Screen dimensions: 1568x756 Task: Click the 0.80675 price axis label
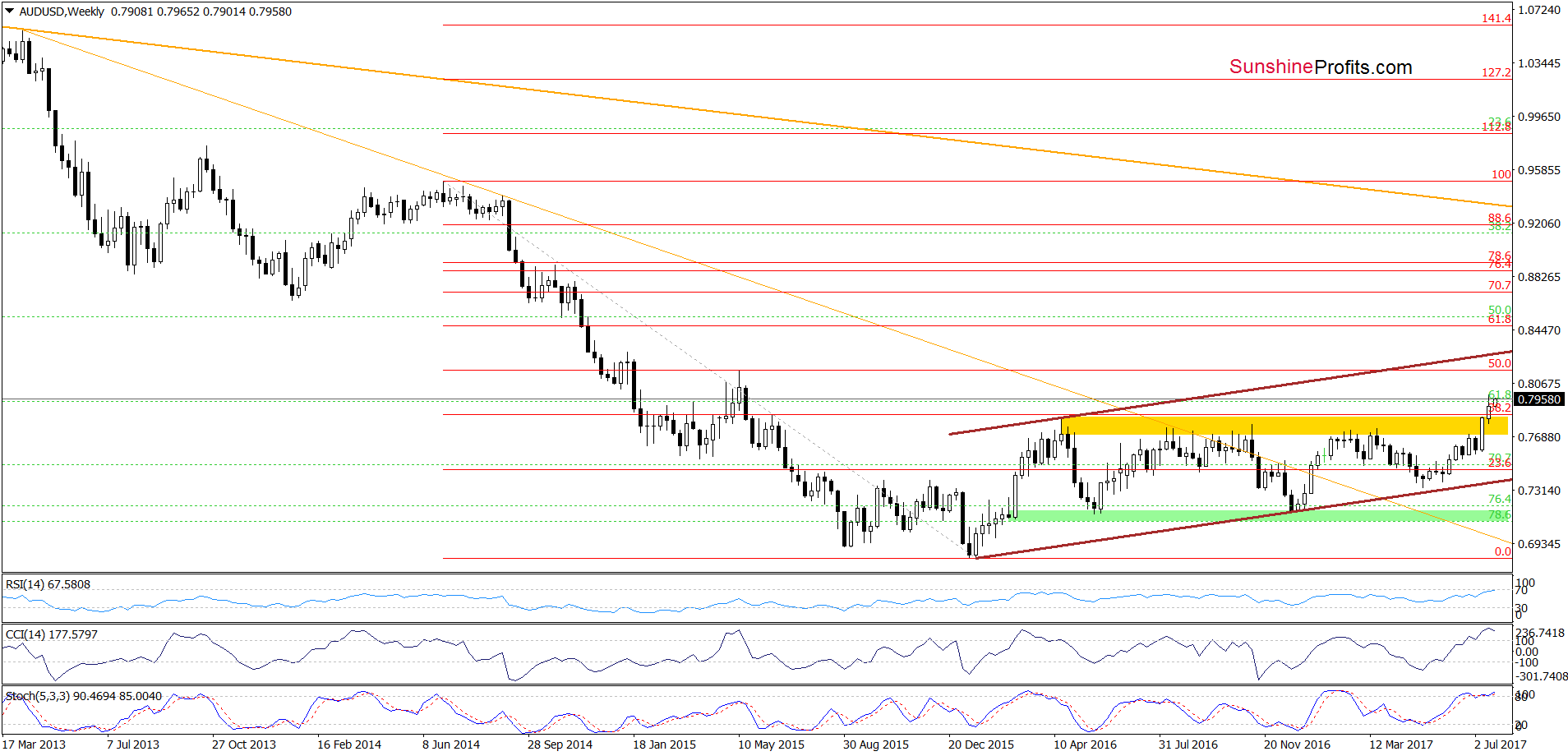point(1539,384)
